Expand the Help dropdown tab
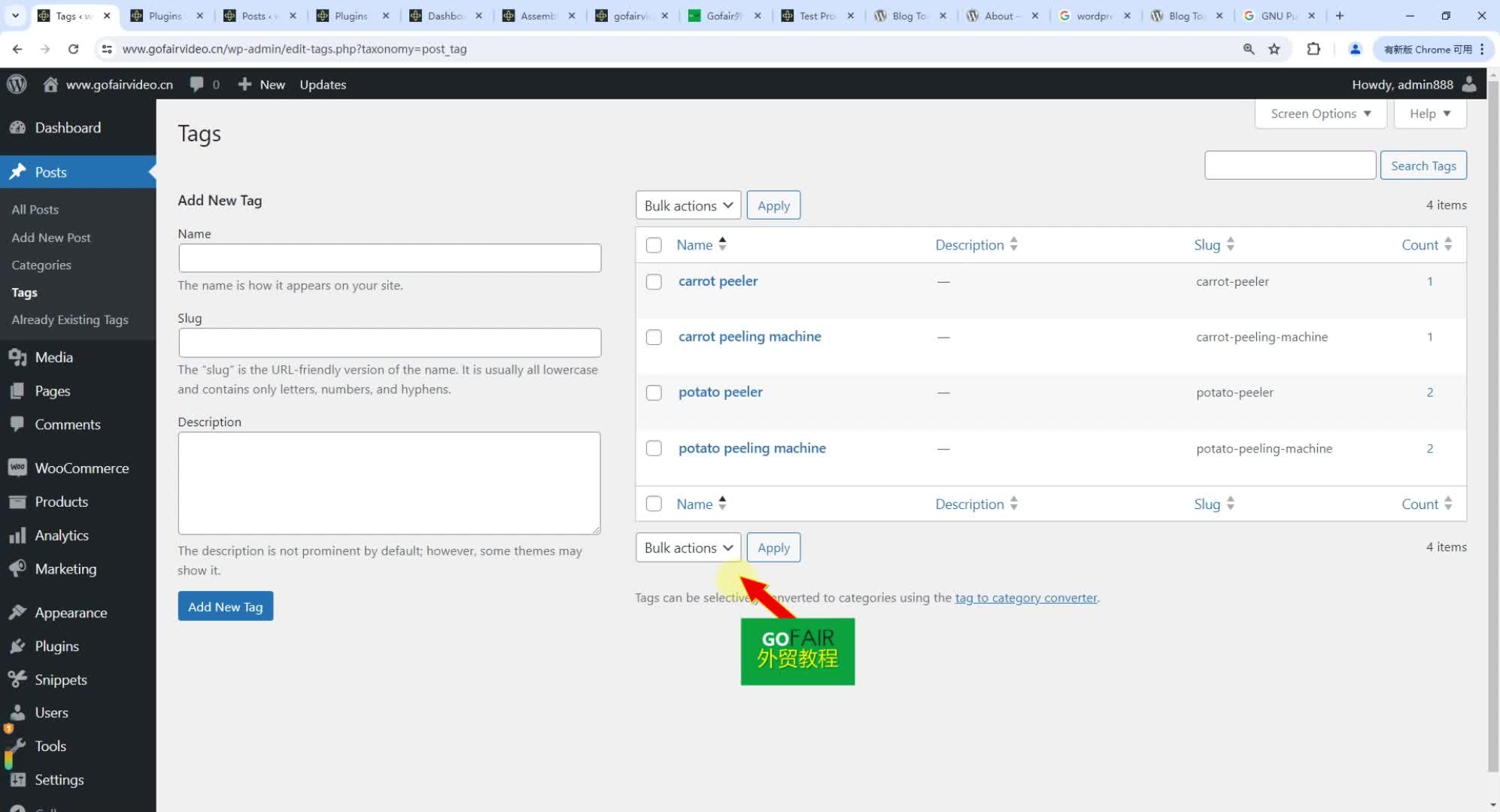Image resolution: width=1500 pixels, height=812 pixels. [x=1429, y=114]
